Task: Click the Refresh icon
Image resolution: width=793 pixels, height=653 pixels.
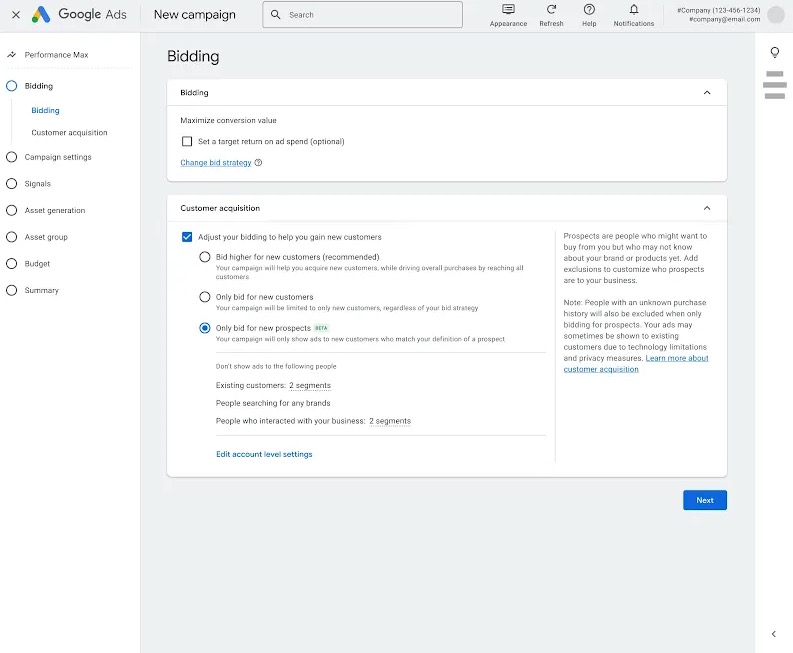Action: (551, 10)
